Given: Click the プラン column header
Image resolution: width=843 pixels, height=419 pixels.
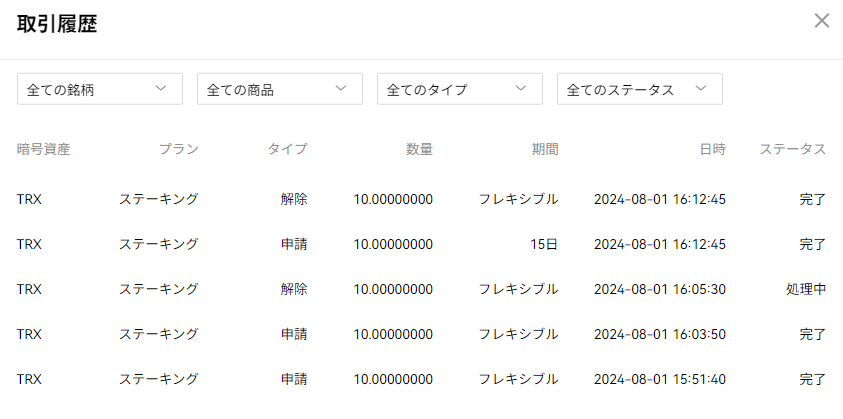Looking at the screenshot, I should 178,150.
